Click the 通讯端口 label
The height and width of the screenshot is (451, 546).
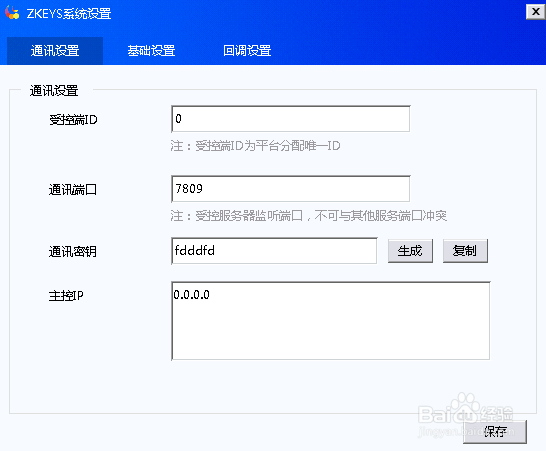pos(73,190)
